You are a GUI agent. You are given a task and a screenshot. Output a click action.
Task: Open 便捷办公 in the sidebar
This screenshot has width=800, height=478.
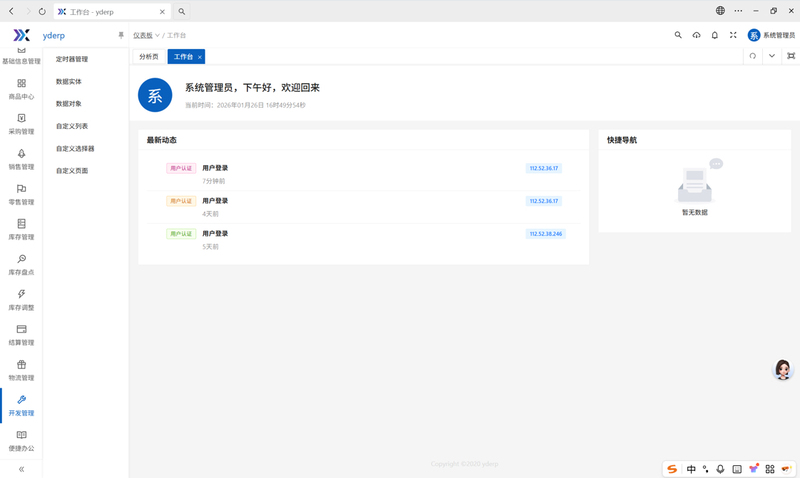(x=21, y=441)
